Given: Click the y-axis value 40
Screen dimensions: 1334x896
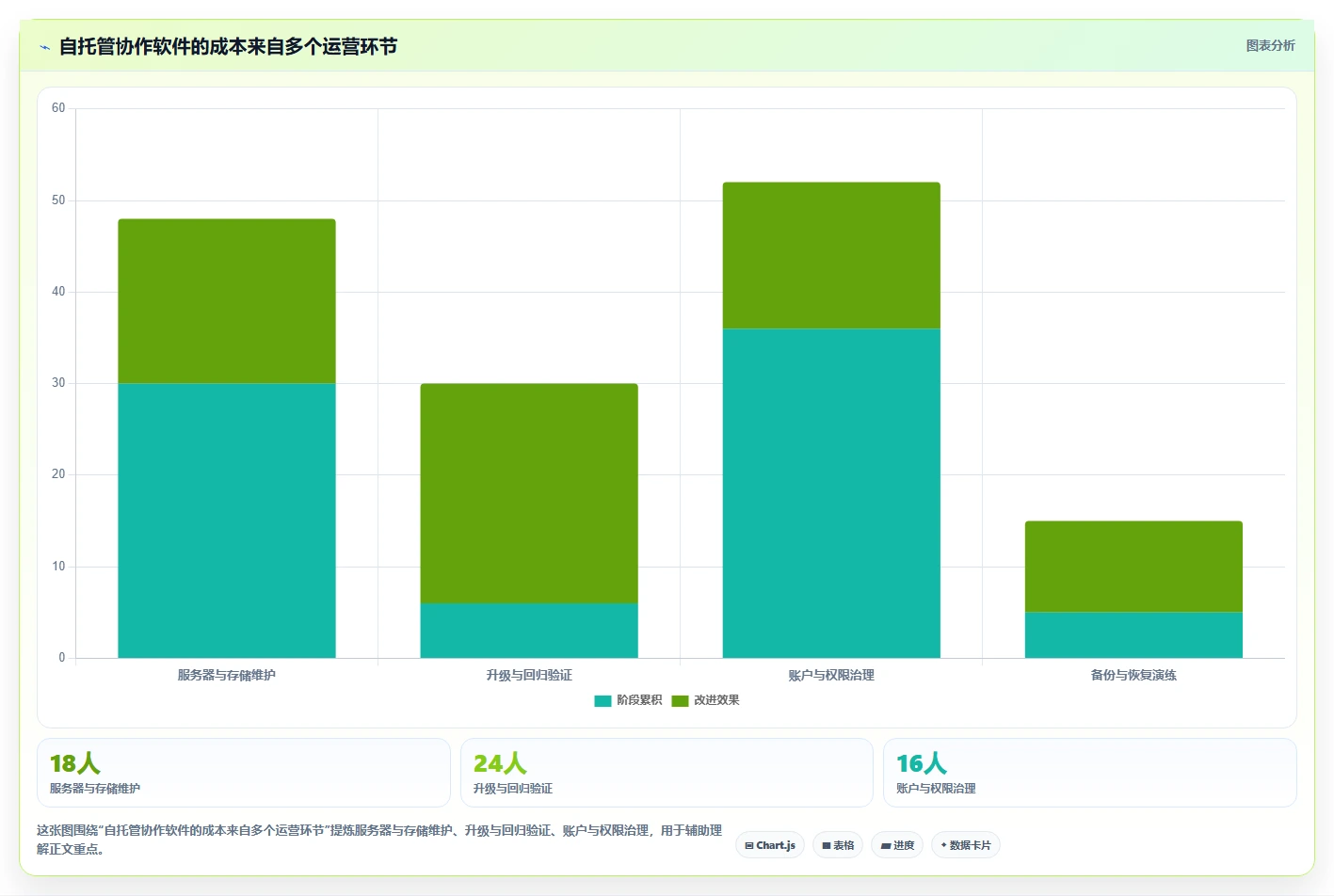Looking at the screenshot, I should click(58, 292).
